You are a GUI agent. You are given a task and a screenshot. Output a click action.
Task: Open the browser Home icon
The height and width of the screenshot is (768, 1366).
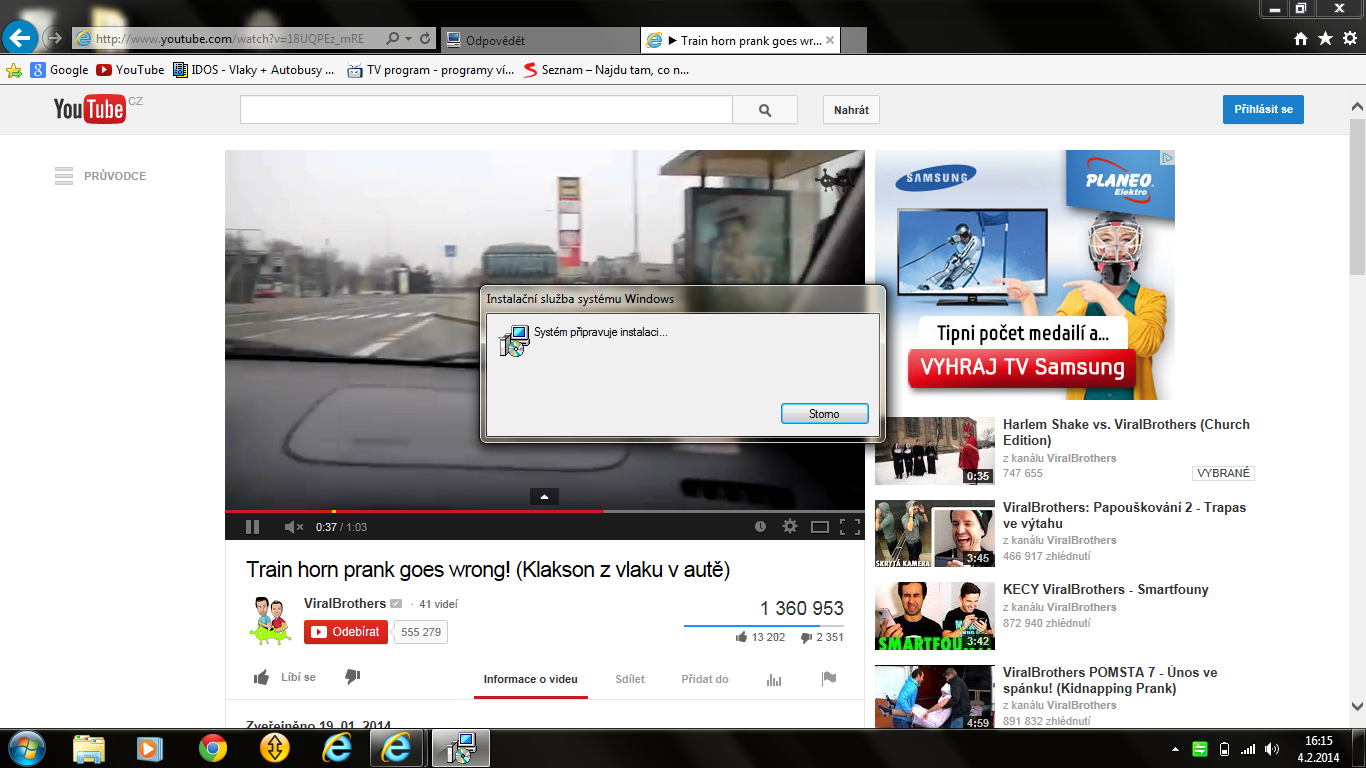tap(1301, 39)
